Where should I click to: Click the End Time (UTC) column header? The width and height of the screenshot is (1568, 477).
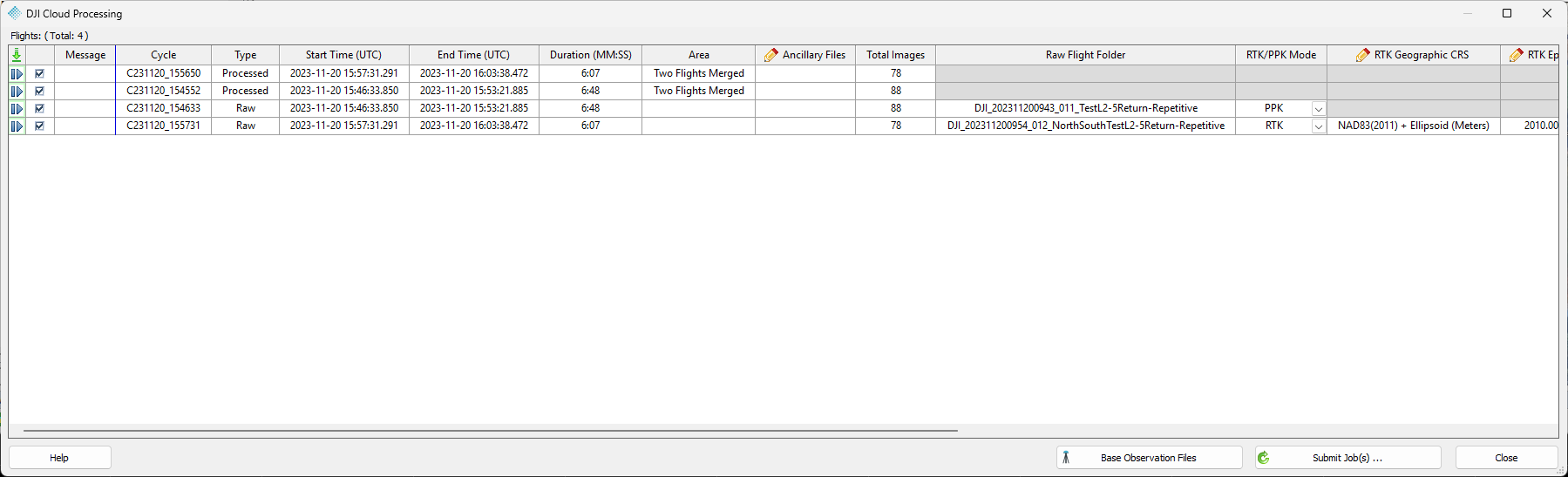click(474, 55)
